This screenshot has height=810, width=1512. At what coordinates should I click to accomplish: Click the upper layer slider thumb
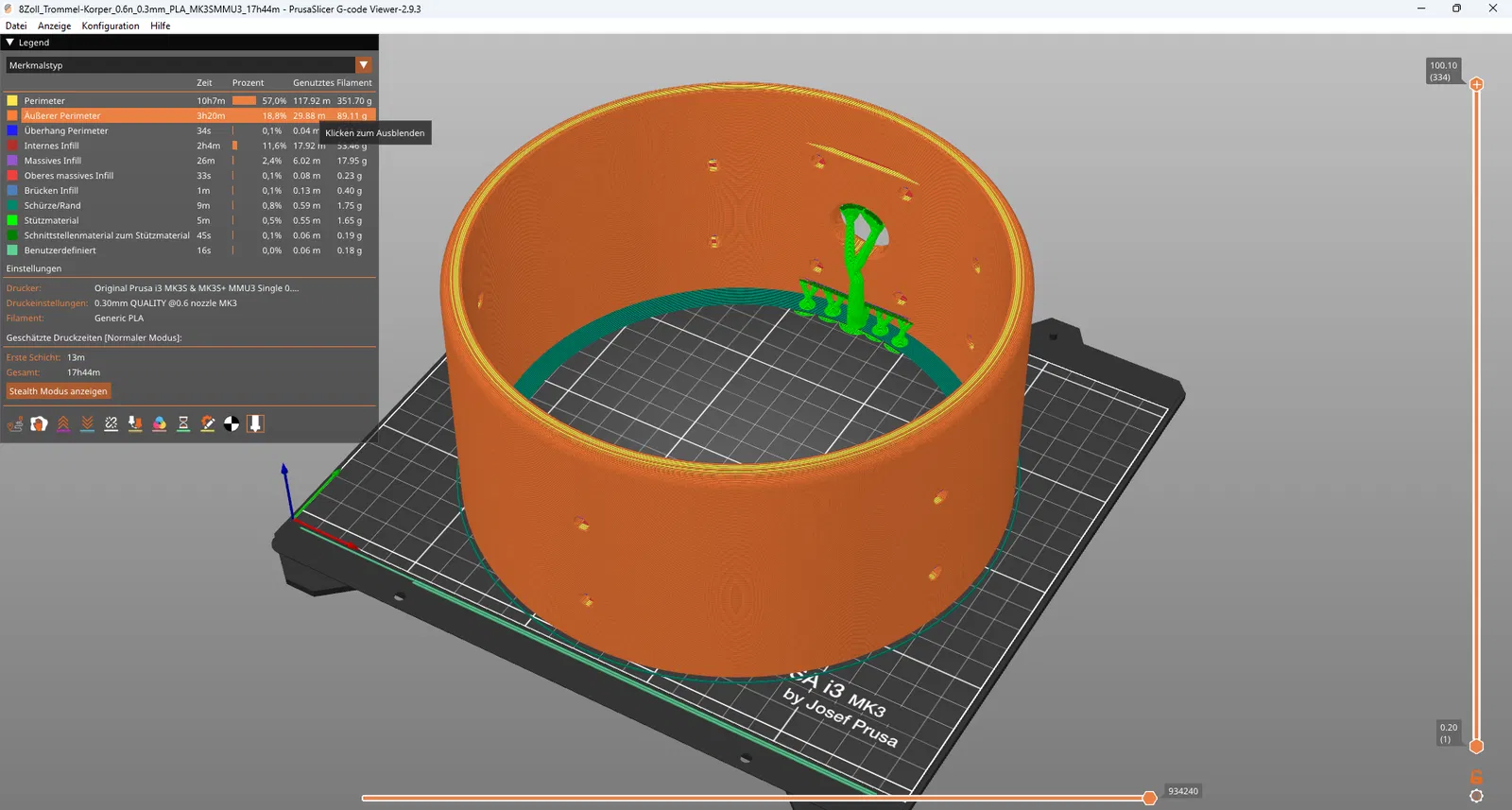click(1476, 84)
